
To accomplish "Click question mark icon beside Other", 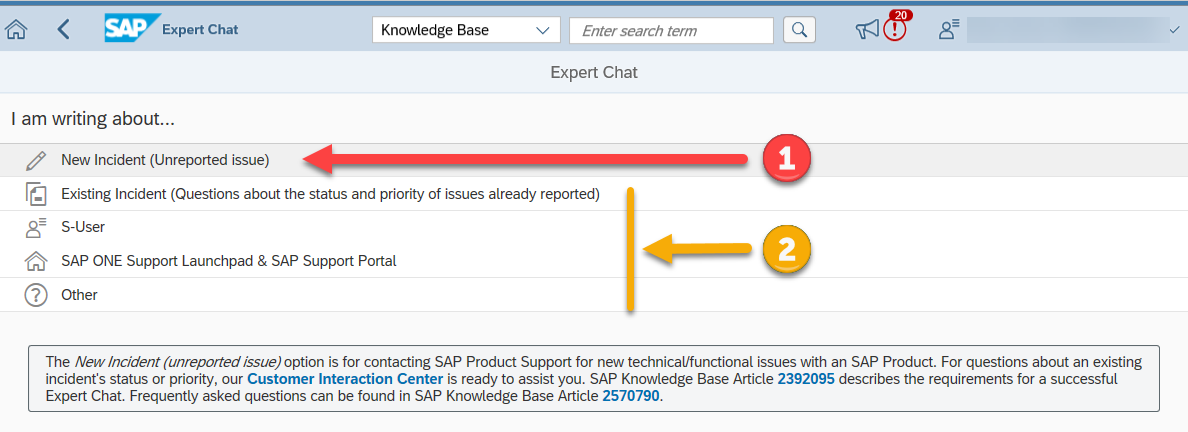I will tap(36, 295).
